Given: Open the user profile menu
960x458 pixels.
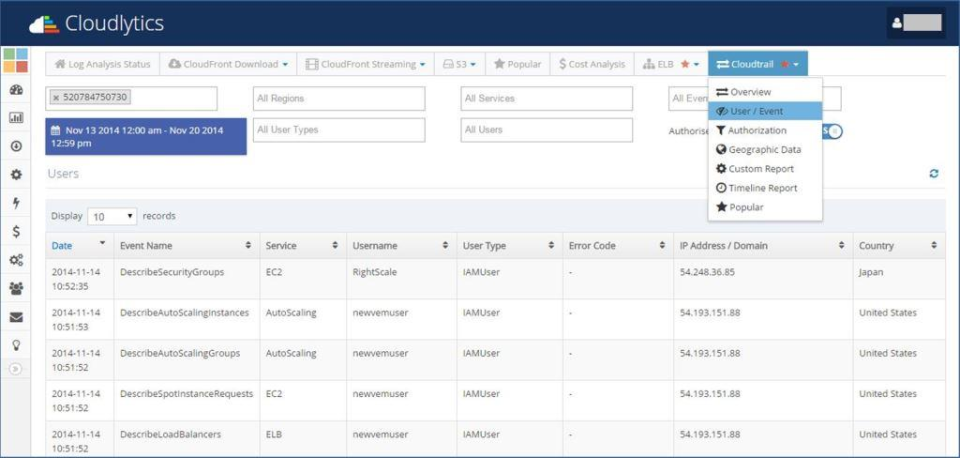Looking at the screenshot, I should 916,23.
